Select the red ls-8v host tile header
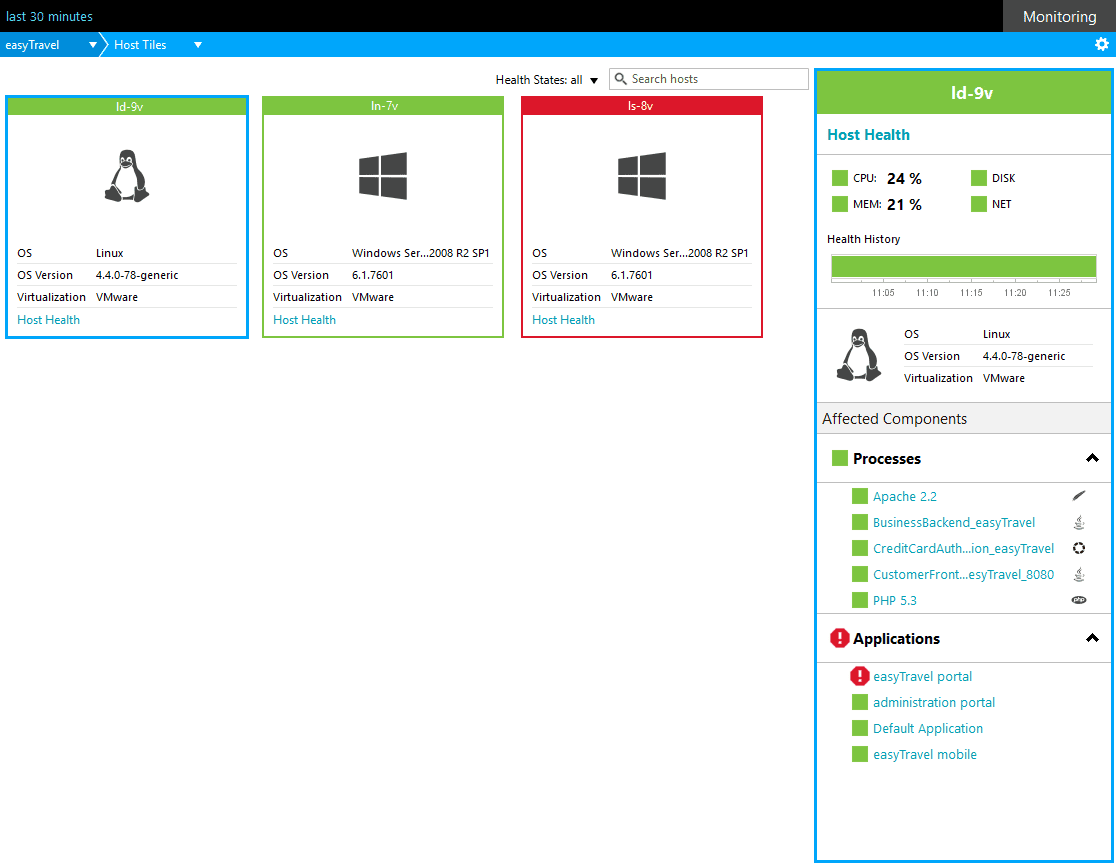Screen dimensions: 1116x863 pyautogui.click(x=642, y=105)
